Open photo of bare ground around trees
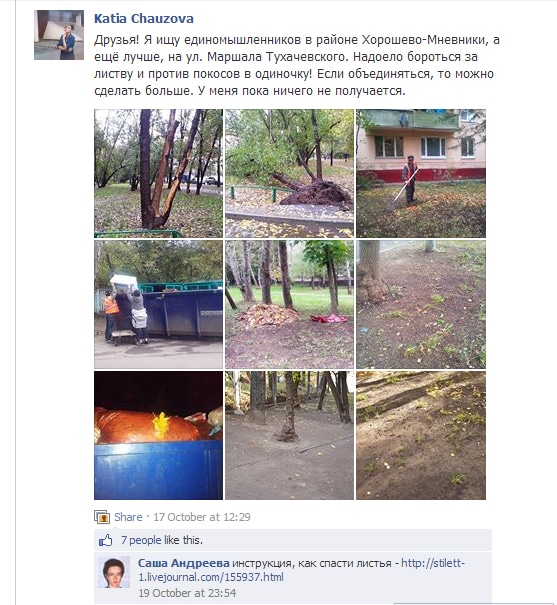Viewport: 557px width, 605px height. [x=289, y=435]
